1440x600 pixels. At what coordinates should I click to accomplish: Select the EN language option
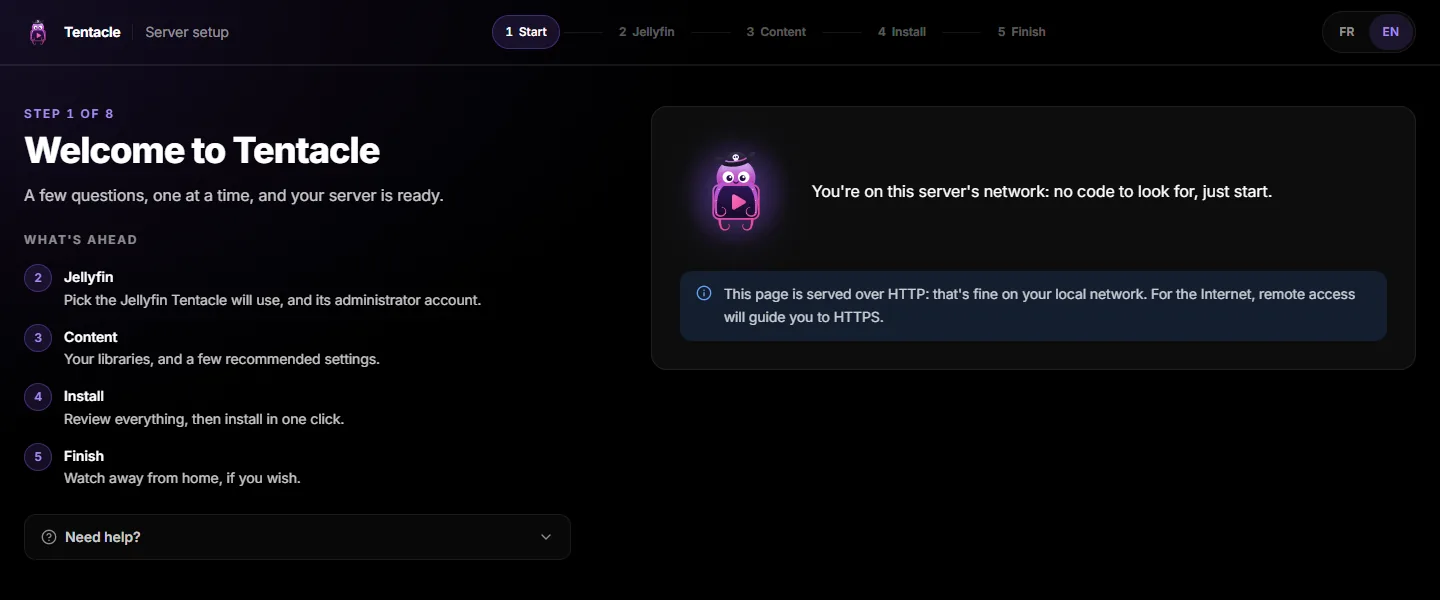(1390, 32)
